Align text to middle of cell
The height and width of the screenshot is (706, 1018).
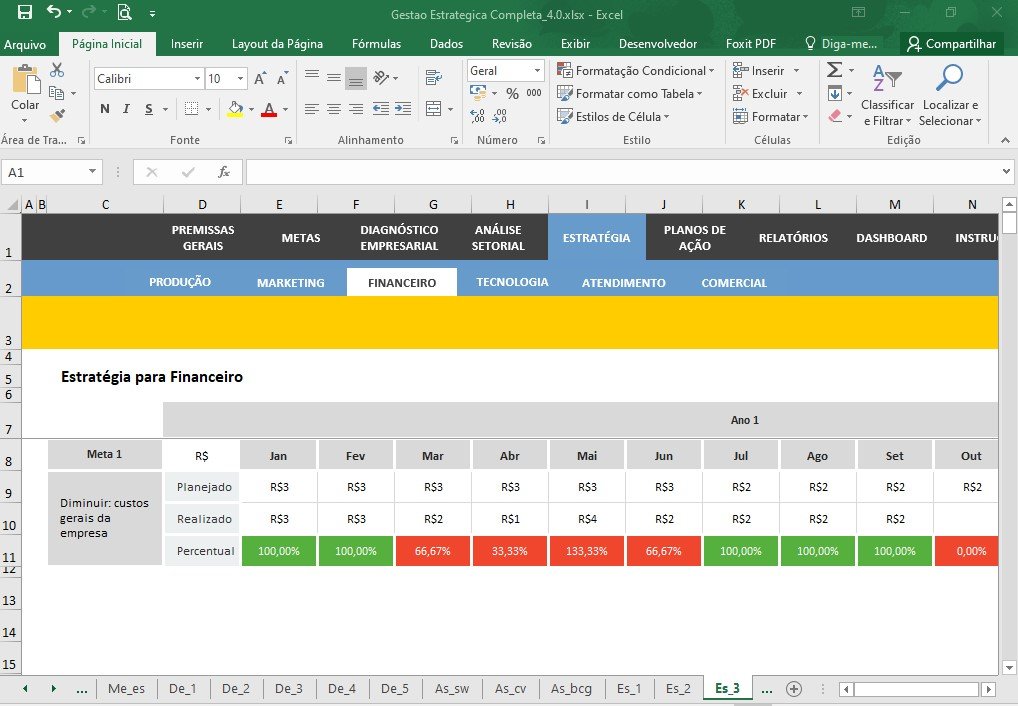click(x=334, y=78)
